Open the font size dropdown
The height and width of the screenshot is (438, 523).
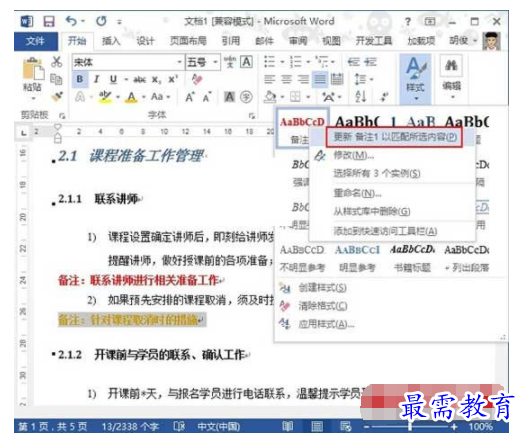(215, 62)
